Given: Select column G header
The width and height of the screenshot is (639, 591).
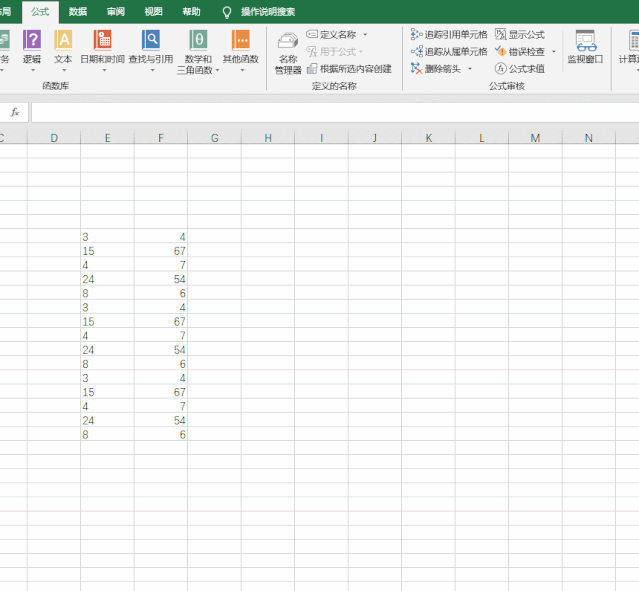Looking at the screenshot, I should (x=214, y=138).
